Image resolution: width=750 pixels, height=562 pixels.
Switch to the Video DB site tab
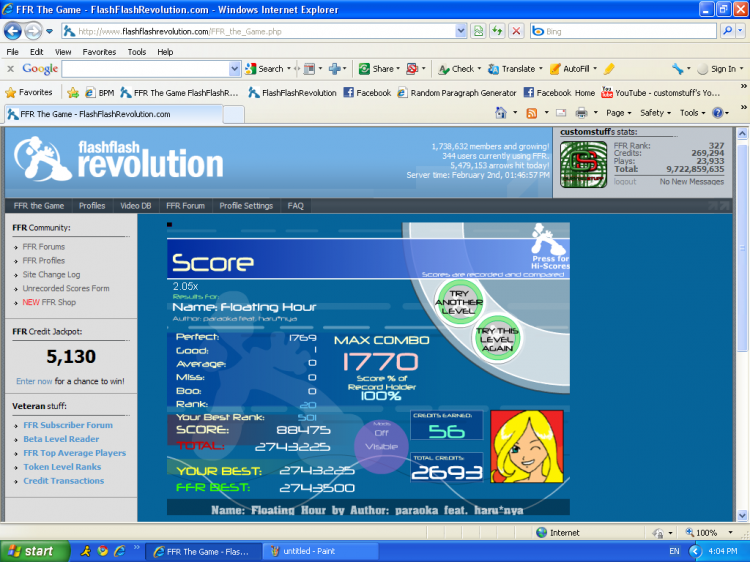coord(136,206)
